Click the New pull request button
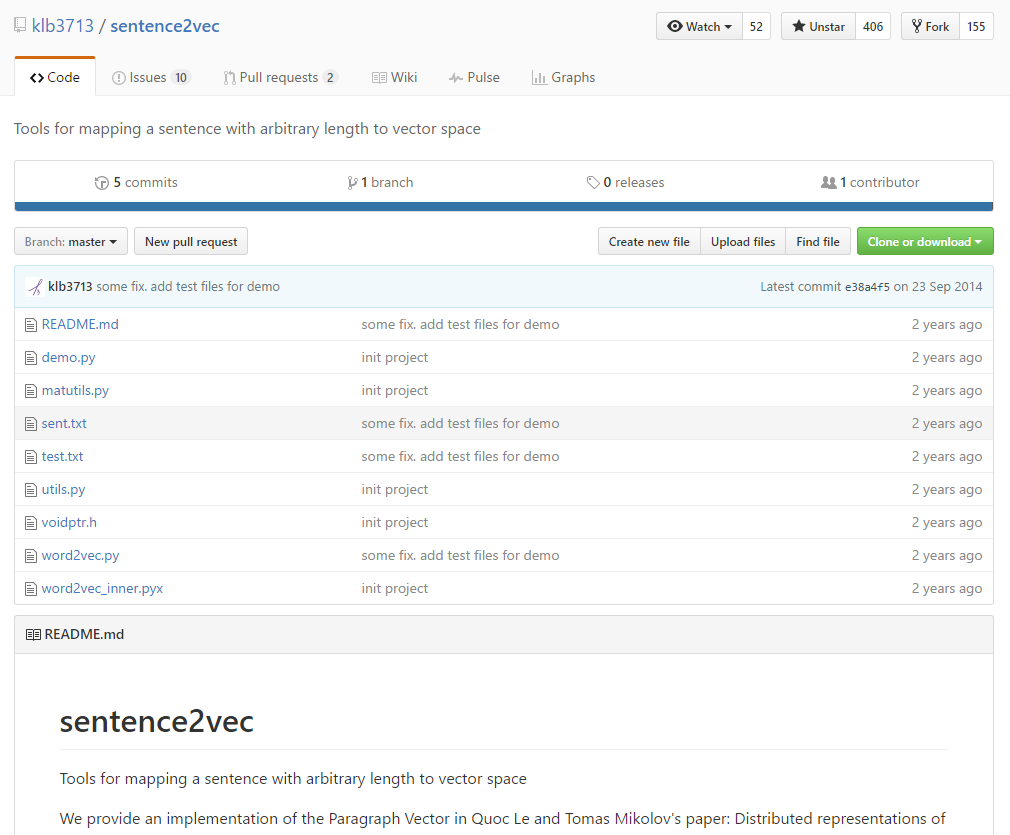This screenshot has height=835, width=1010. (191, 242)
